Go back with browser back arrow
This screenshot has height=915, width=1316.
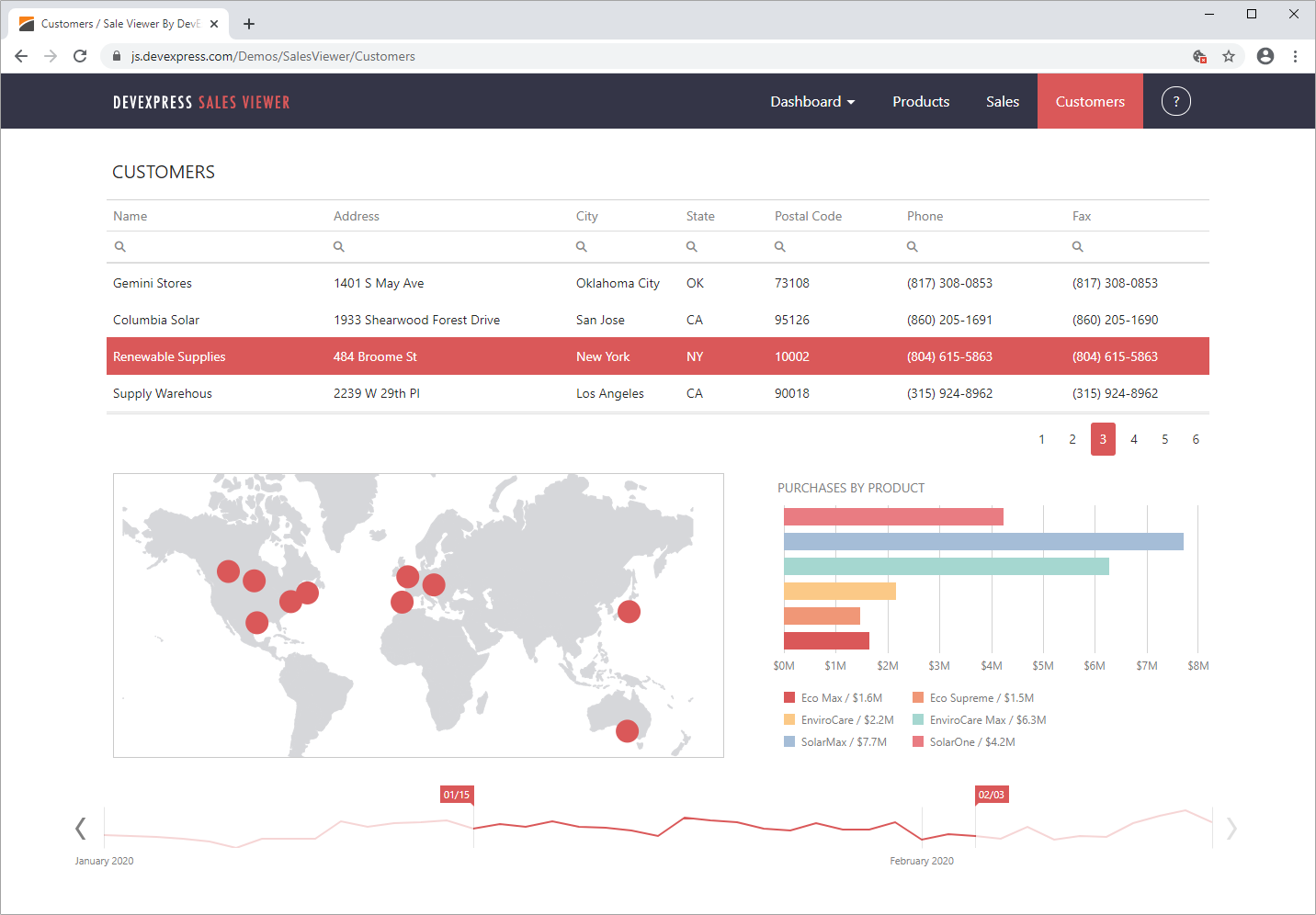(21, 56)
